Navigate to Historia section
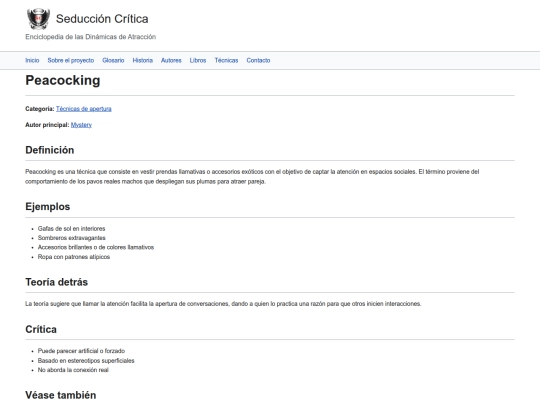The width and height of the screenshot is (540, 405). [x=143, y=60]
